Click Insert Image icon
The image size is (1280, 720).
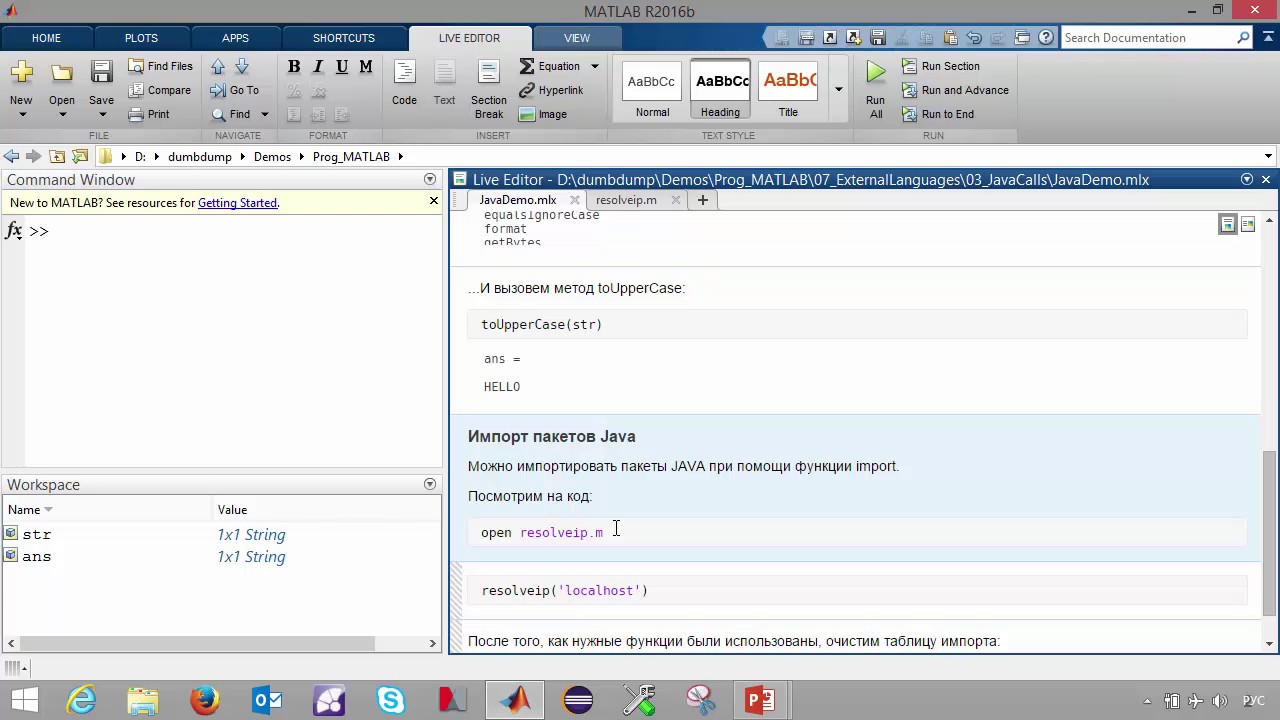[x=543, y=114]
